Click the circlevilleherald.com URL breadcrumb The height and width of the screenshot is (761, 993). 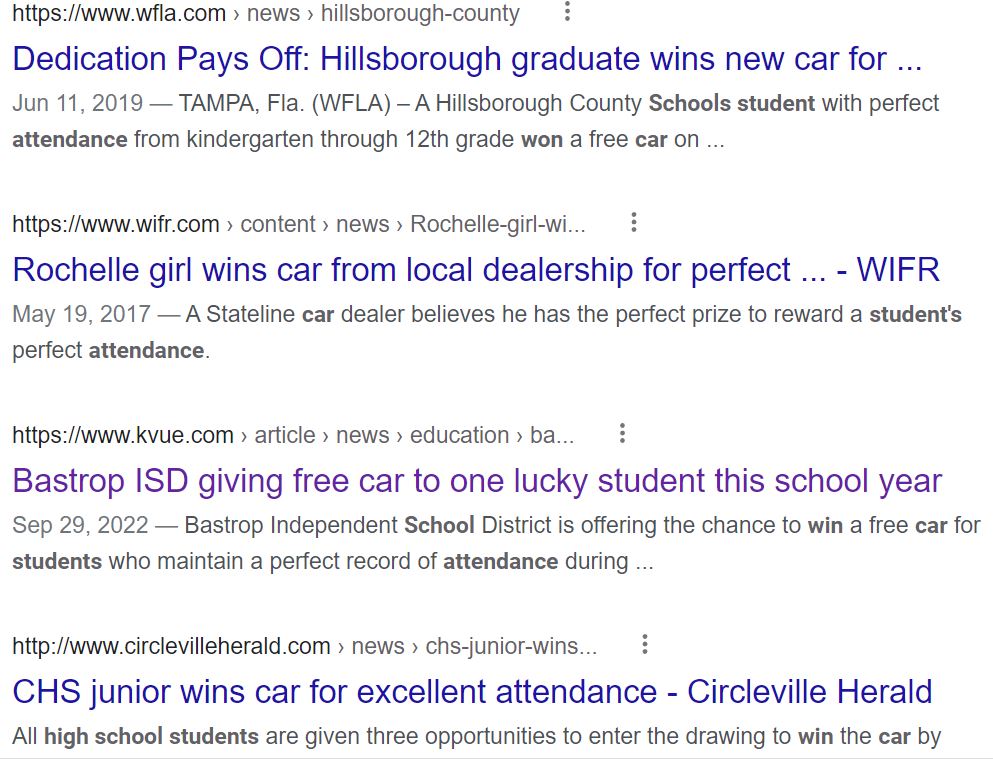pyautogui.click(x=304, y=646)
